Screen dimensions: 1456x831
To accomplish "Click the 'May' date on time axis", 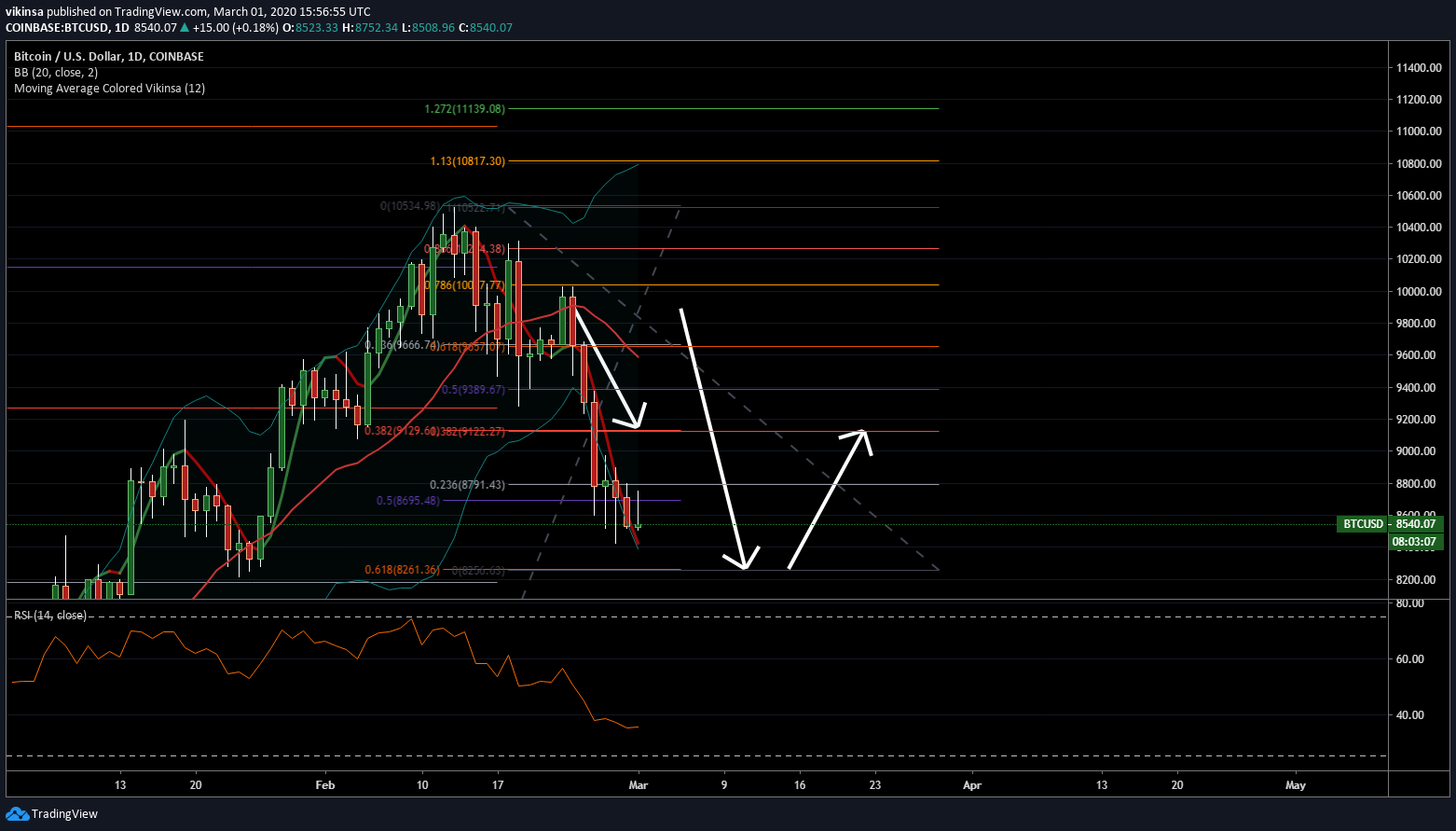I will [x=1296, y=785].
